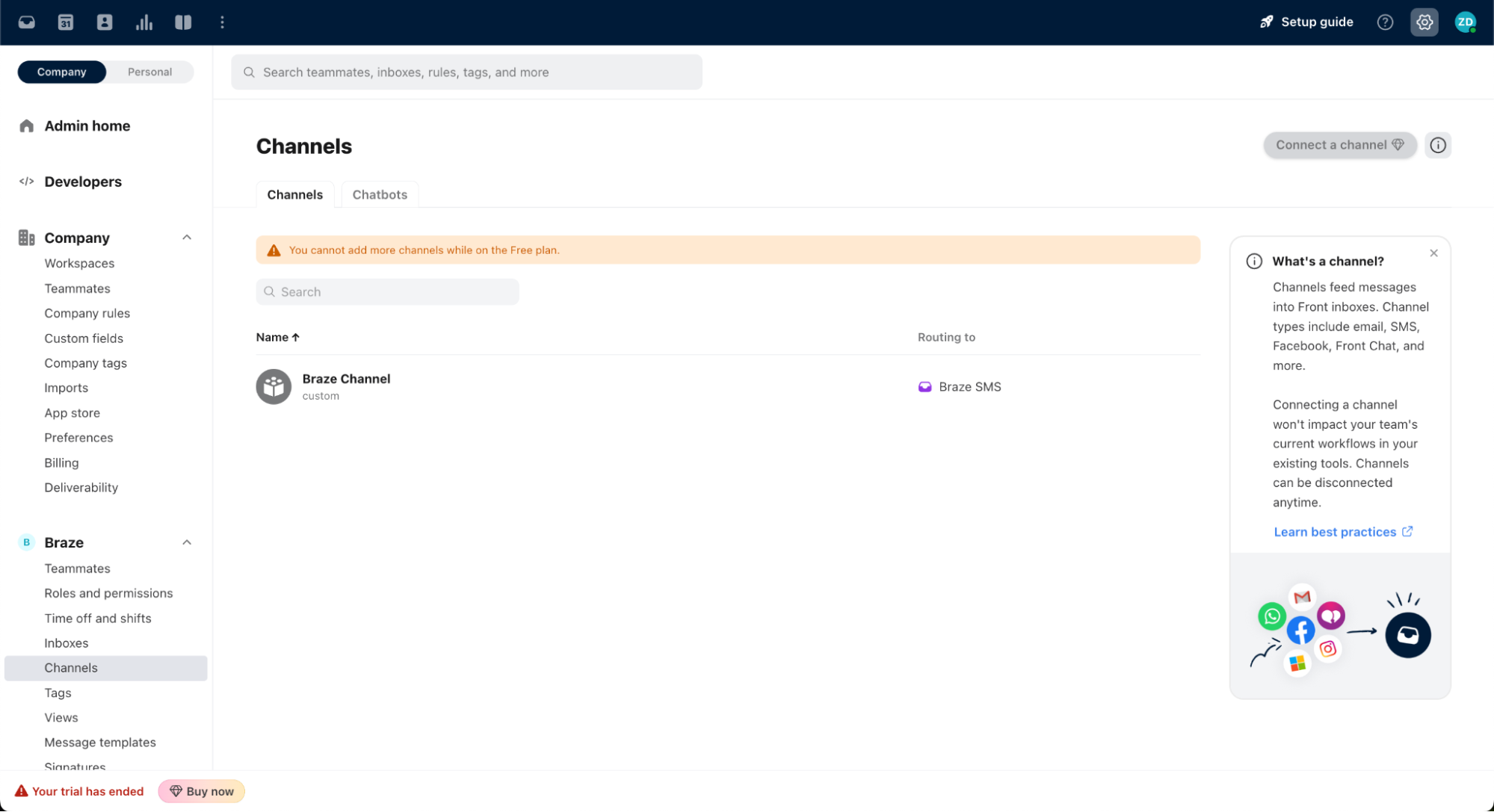Select the Channels tab
The width and height of the screenshot is (1494, 812).
point(295,194)
